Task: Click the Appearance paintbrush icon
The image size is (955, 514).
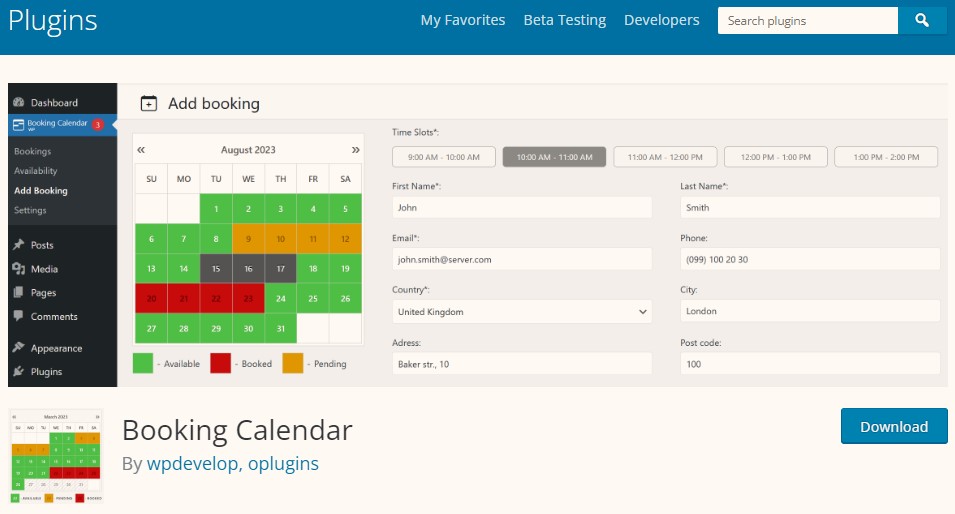Action: pyautogui.click(x=19, y=347)
